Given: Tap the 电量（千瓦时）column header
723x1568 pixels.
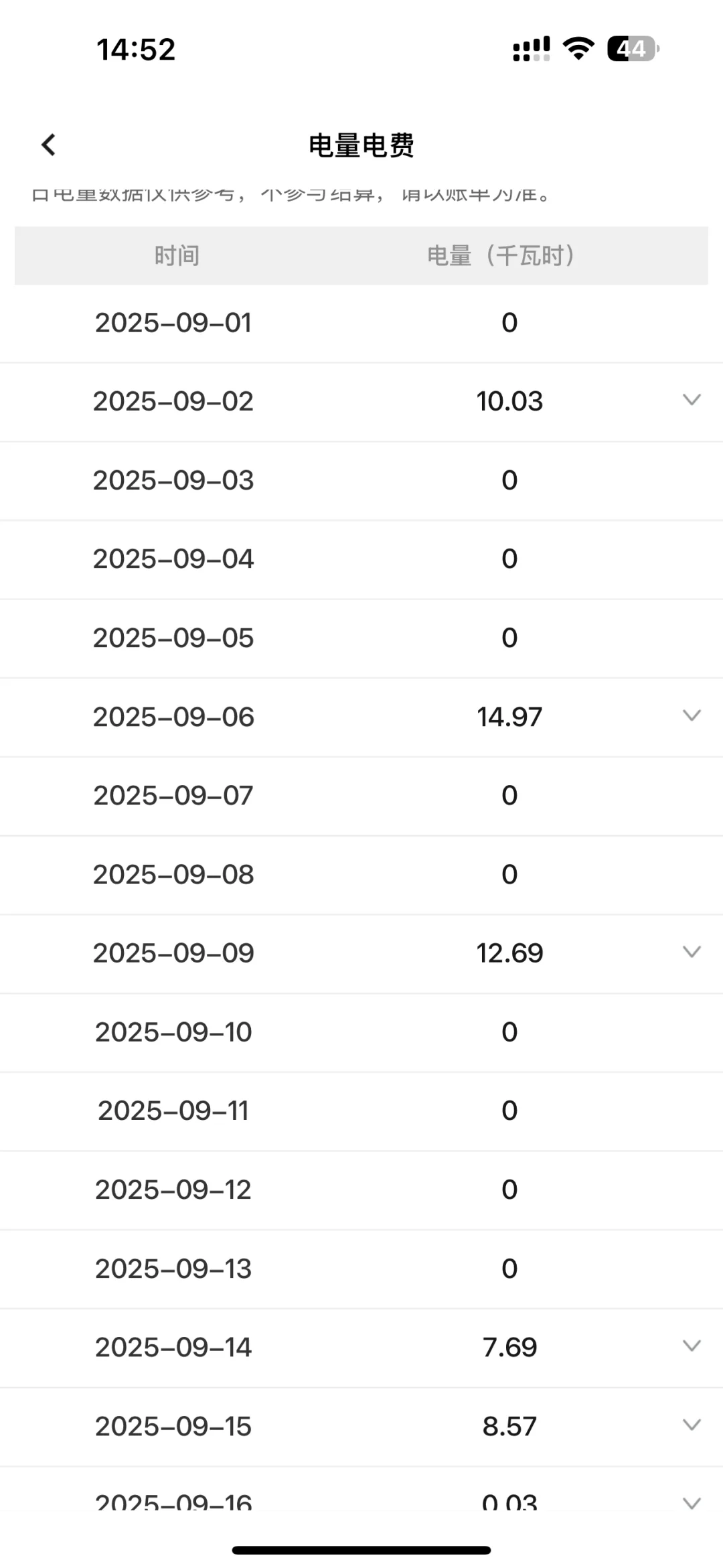Looking at the screenshot, I should pyautogui.click(x=501, y=256).
